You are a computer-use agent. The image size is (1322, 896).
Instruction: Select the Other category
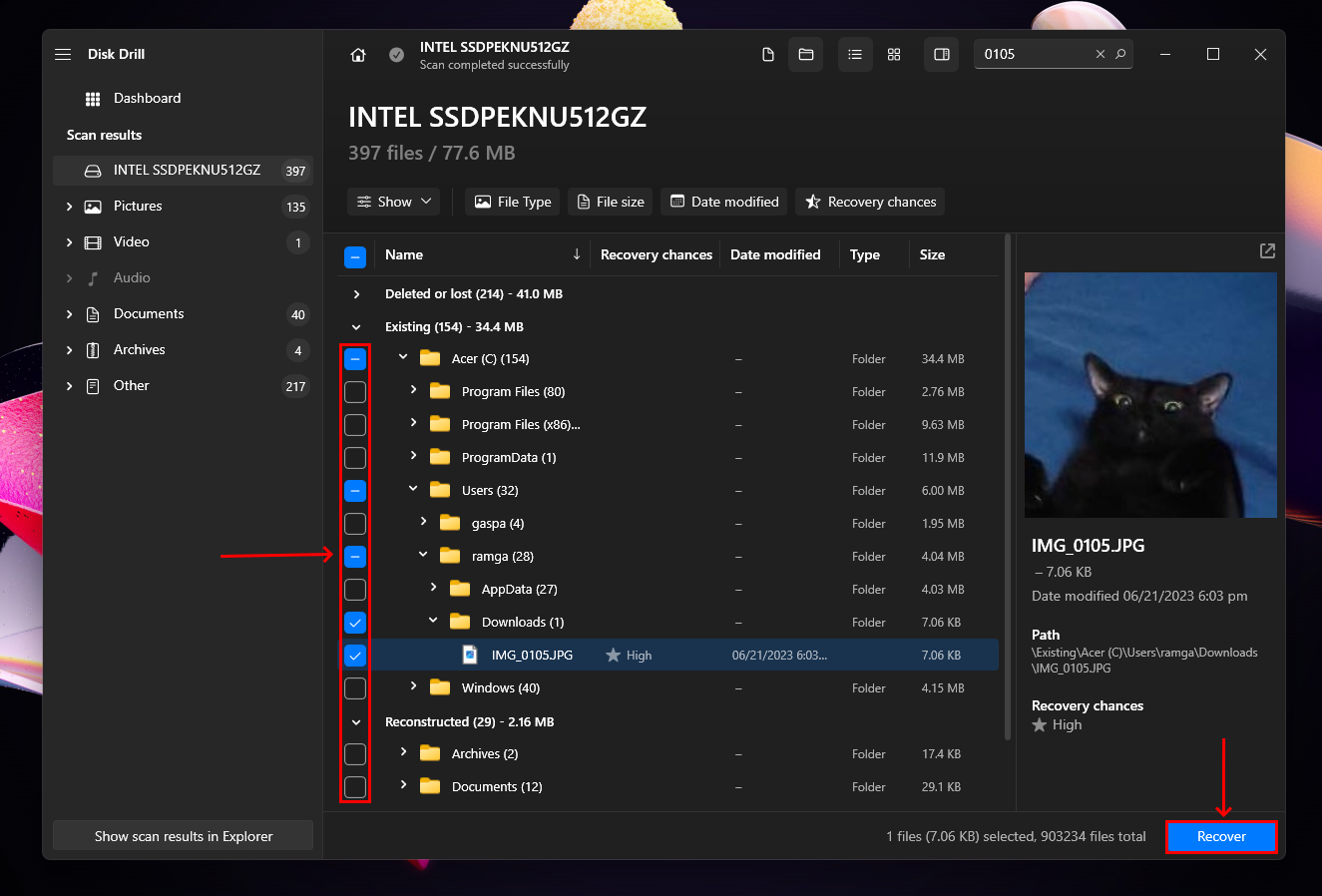183,386
